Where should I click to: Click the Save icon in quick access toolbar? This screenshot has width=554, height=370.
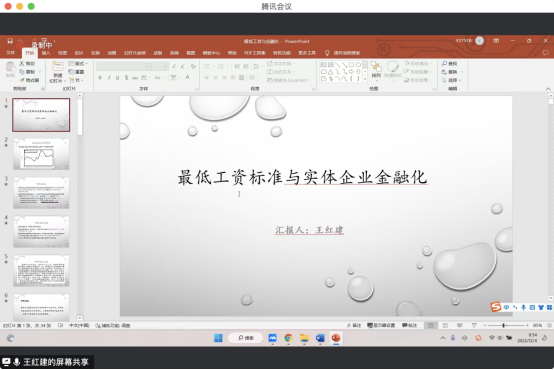(10, 41)
